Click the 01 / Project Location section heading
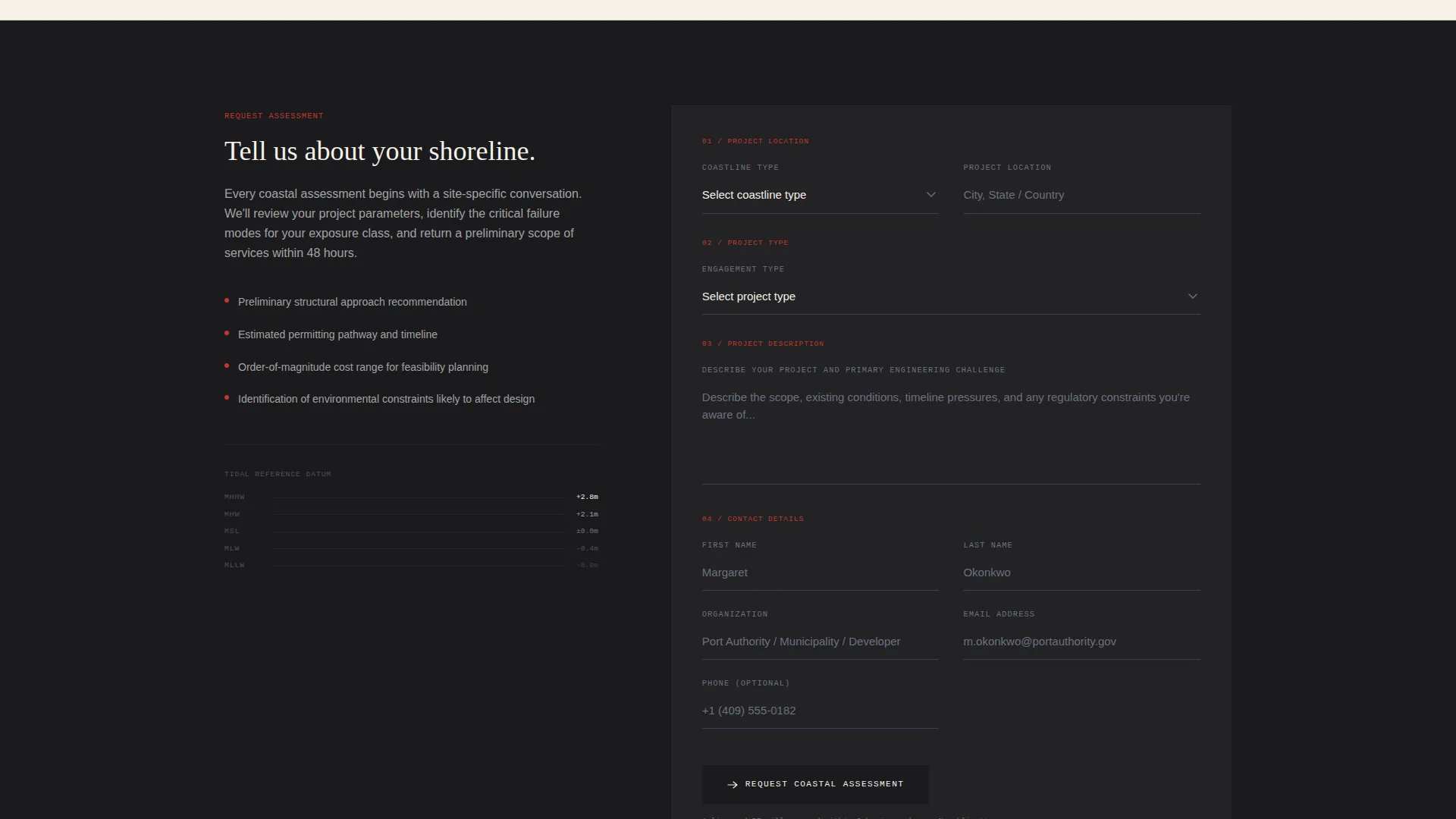The width and height of the screenshot is (1456, 819). click(x=755, y=141)
